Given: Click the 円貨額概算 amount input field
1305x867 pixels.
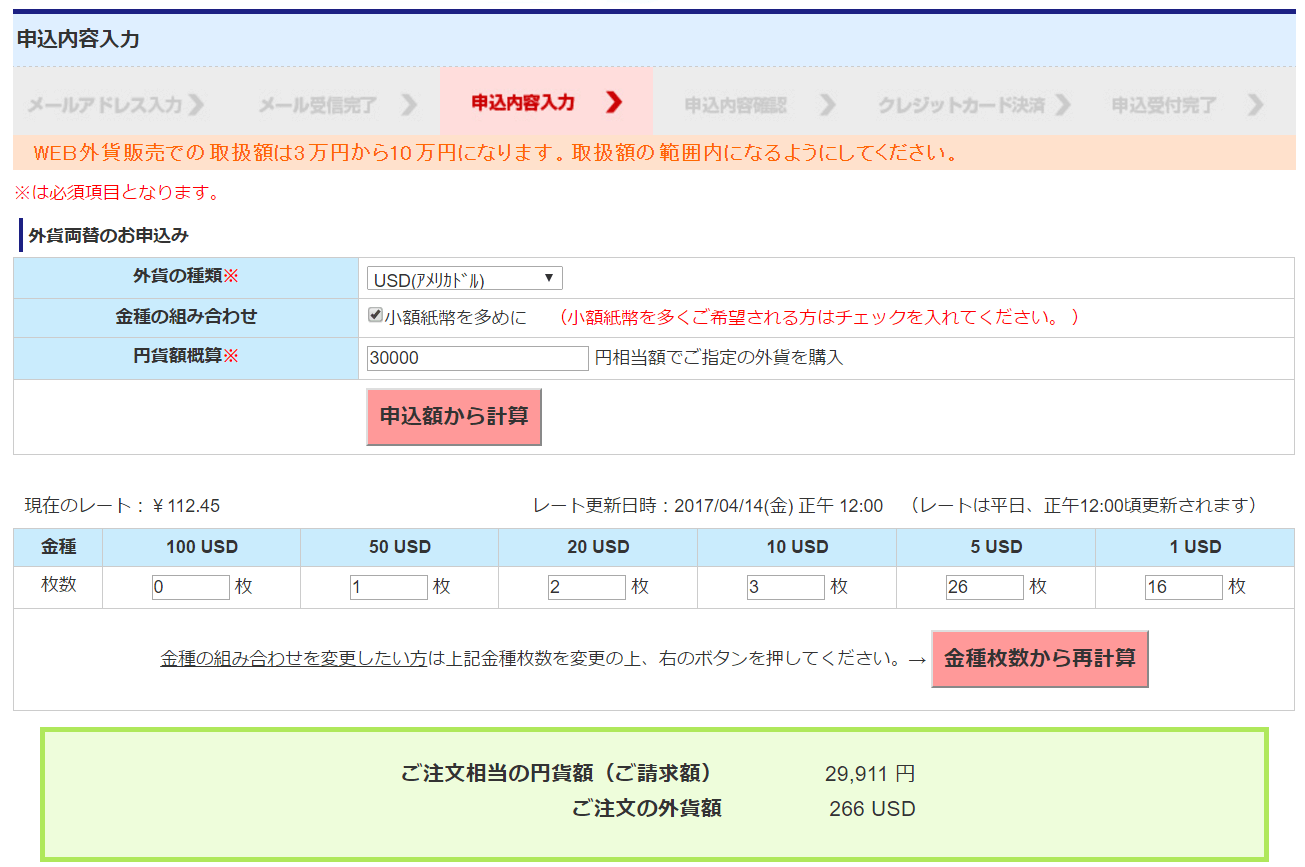Looking at the screenshot, I should click(x=477, y=358).
